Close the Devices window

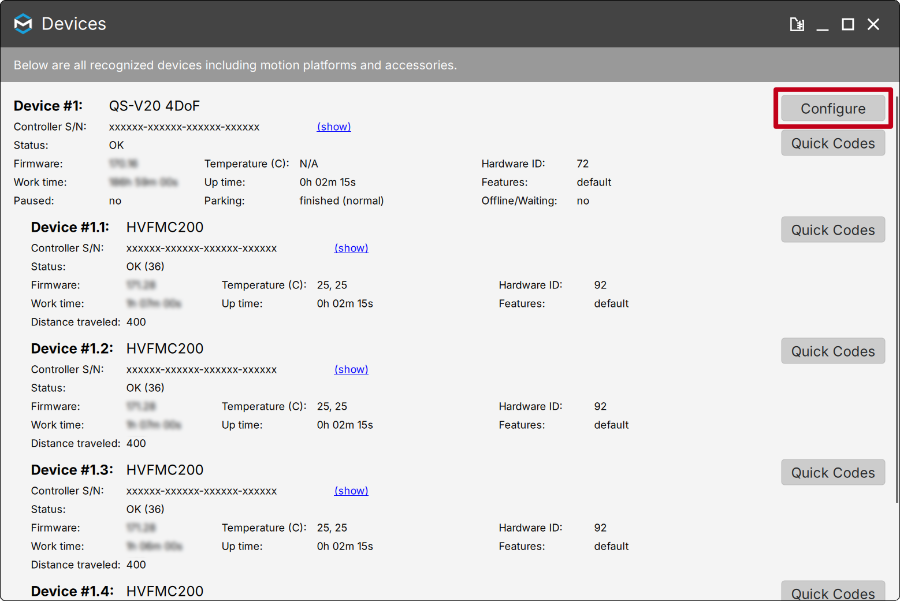click(874, 24)
